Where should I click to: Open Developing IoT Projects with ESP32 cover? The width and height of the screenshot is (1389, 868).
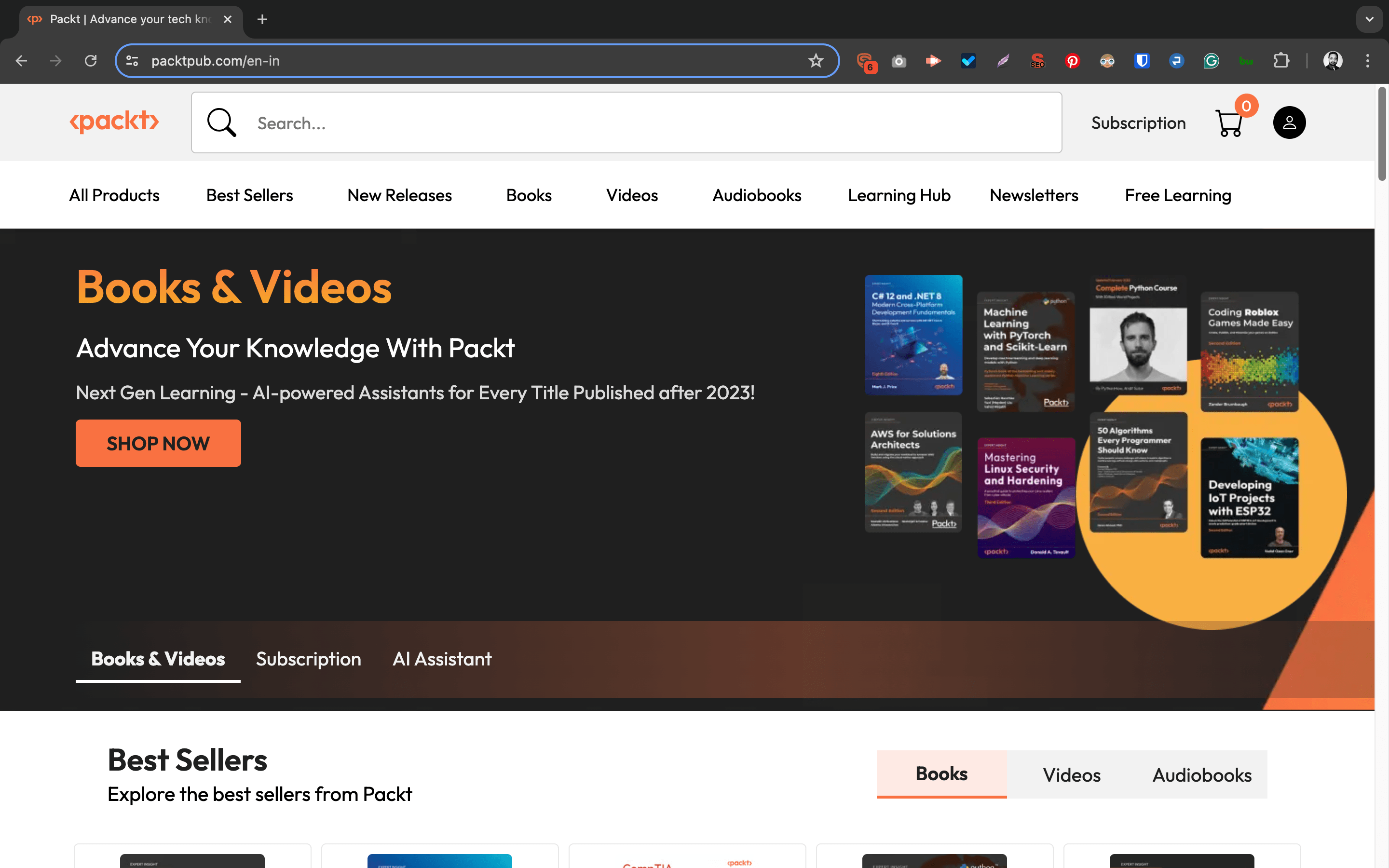(x=1250, y=498)
